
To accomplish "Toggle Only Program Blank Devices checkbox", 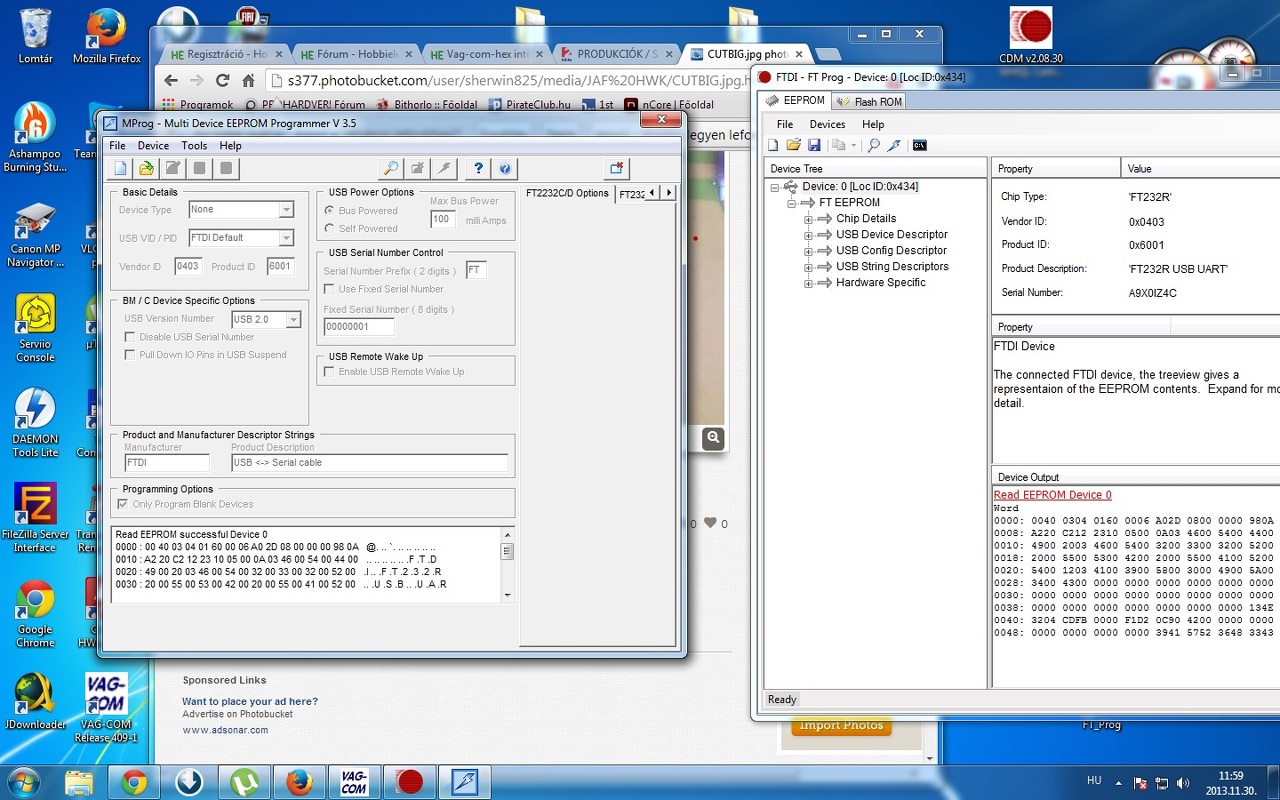I will pos(124,504).
